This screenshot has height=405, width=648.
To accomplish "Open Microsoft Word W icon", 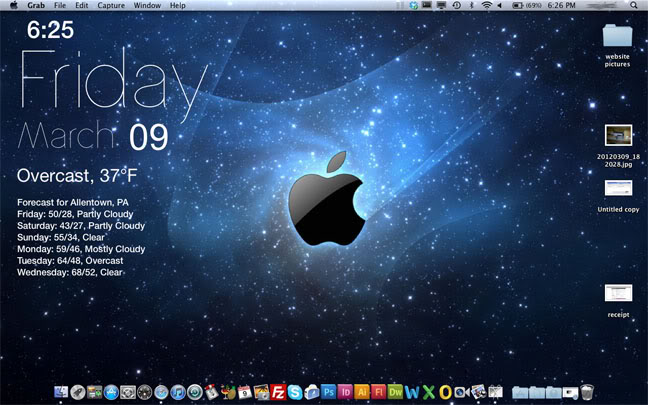I will coord(412,391).
